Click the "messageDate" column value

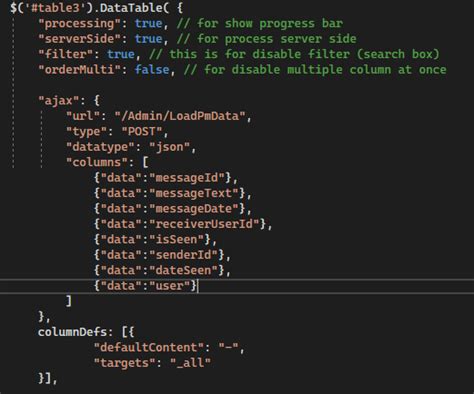point(194,209)
